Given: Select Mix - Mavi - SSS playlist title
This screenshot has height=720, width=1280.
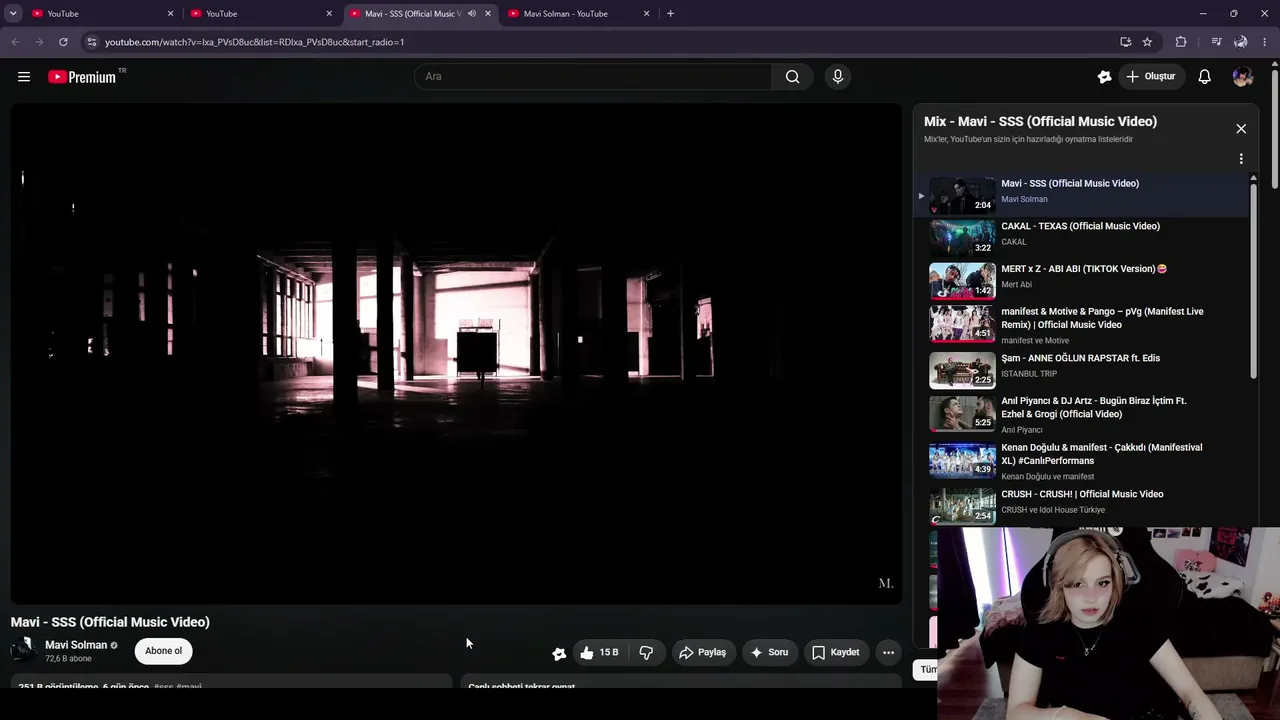Looking at the screenshot, I should click(1040, 122).
